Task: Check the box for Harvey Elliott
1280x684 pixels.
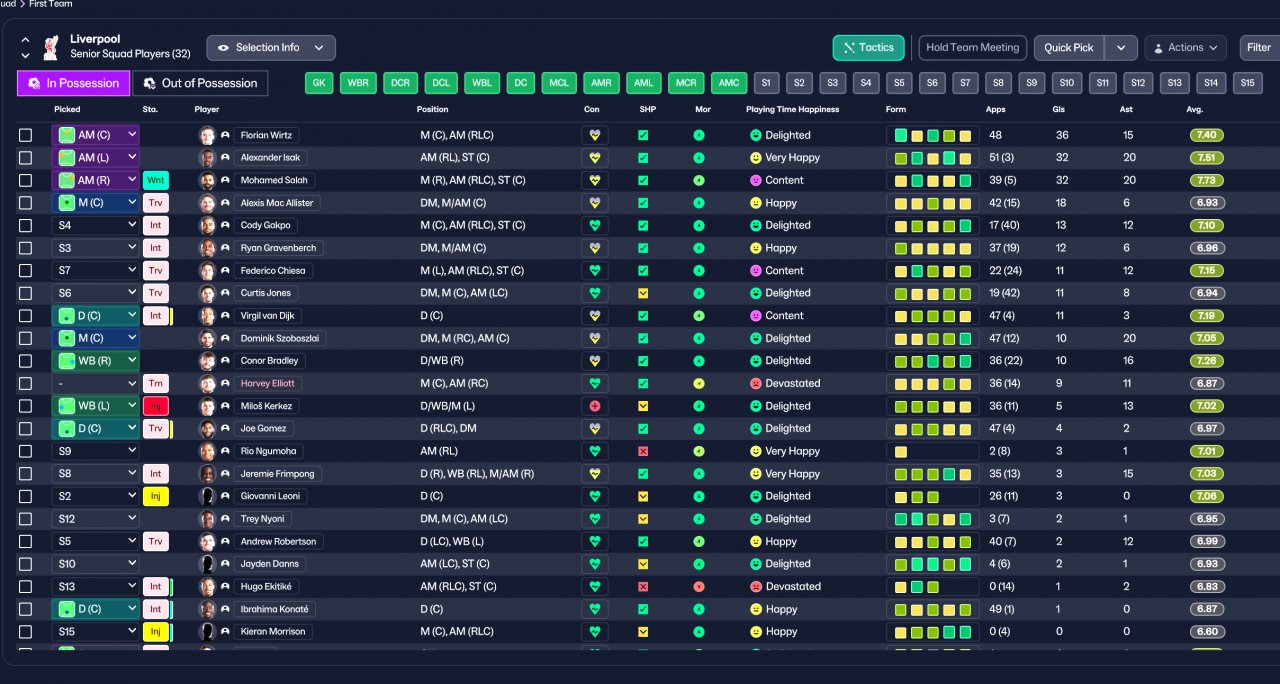Action: pyautogui.click(x=26, y=383)
